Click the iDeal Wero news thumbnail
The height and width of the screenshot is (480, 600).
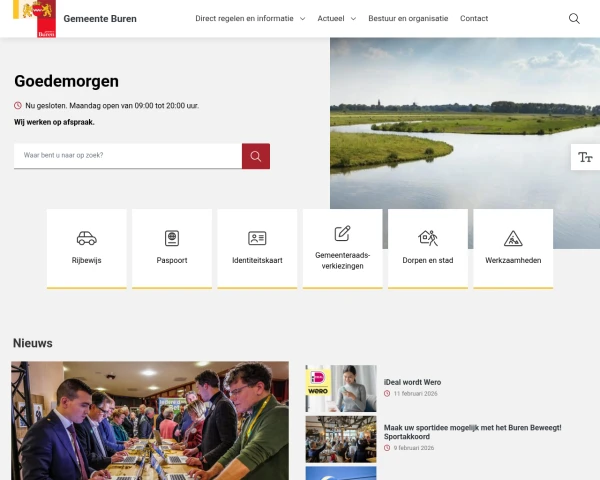(x=341, y=388)
